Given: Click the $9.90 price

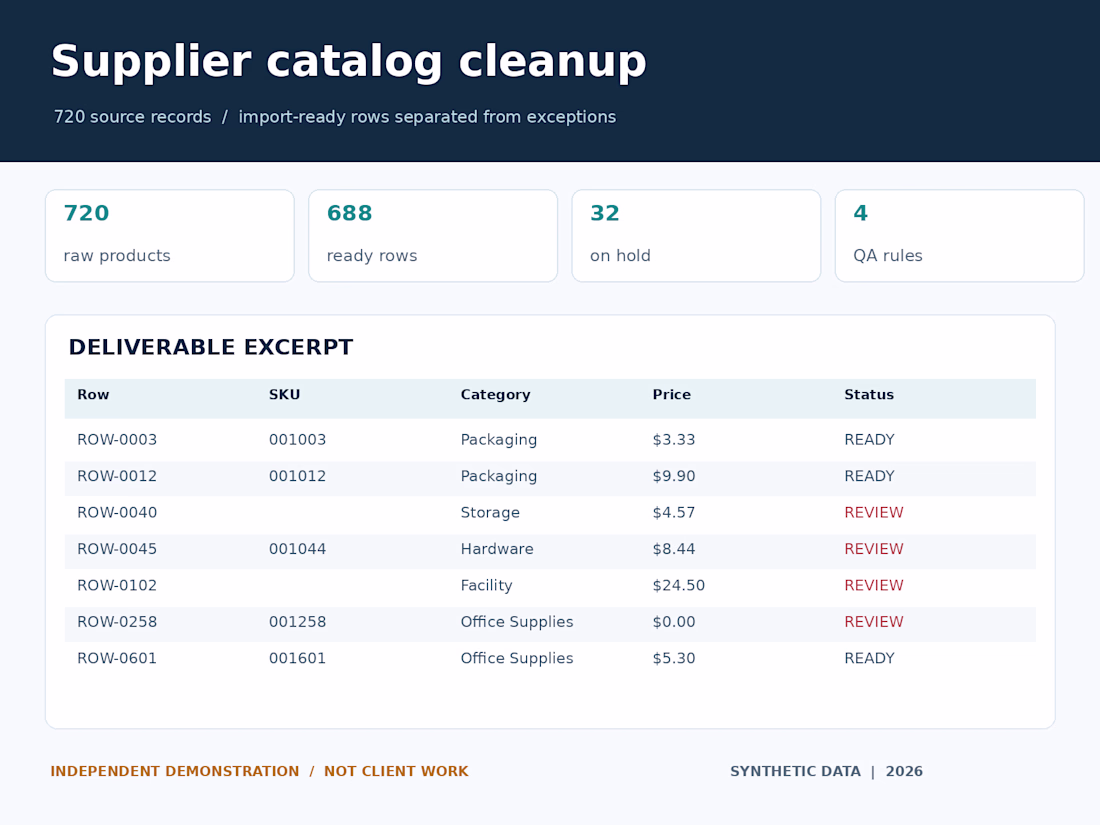Looking at the screenshot, I should [673, 476].
